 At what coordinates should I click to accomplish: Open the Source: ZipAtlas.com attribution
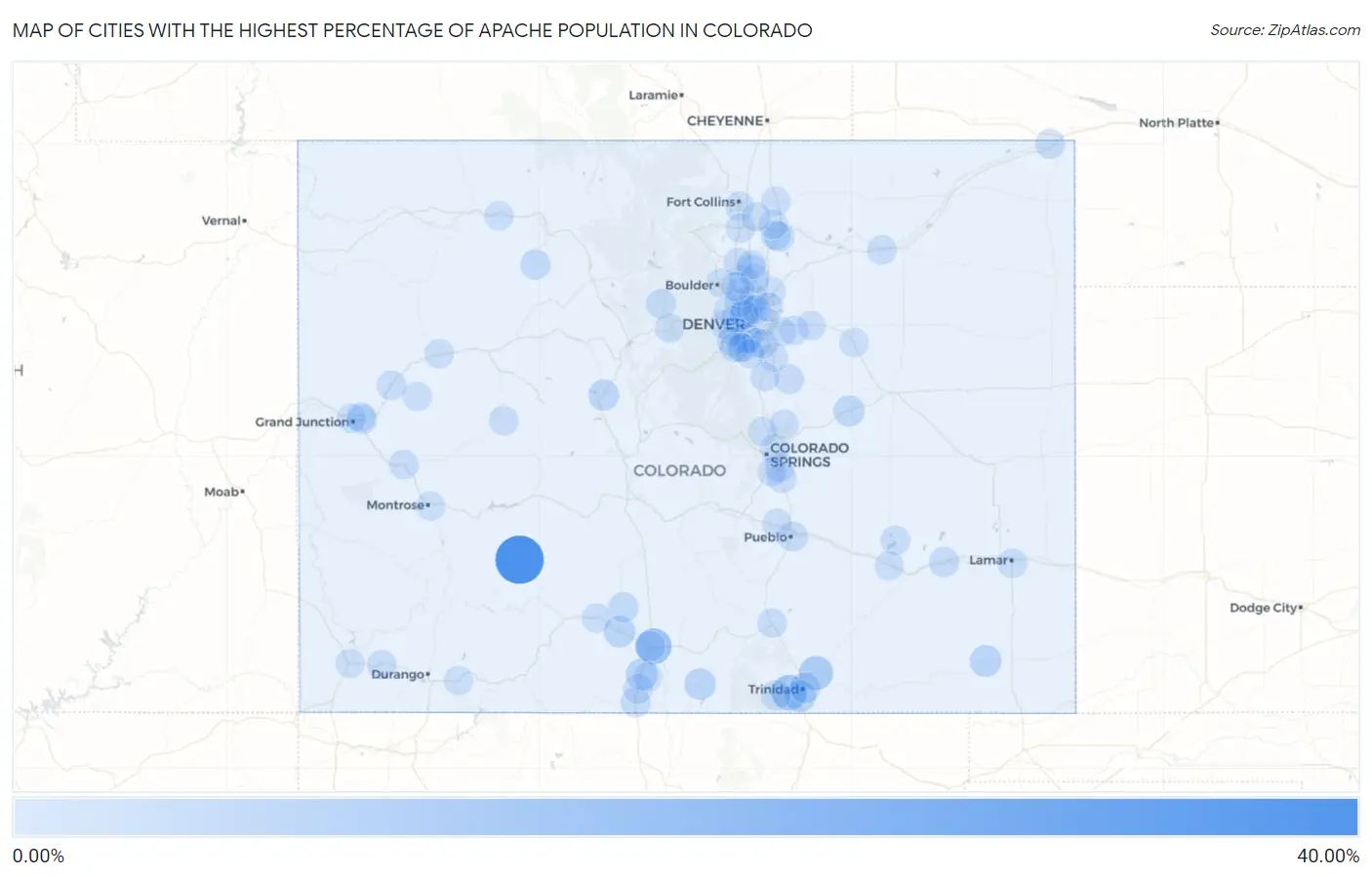click(1285, 30)
